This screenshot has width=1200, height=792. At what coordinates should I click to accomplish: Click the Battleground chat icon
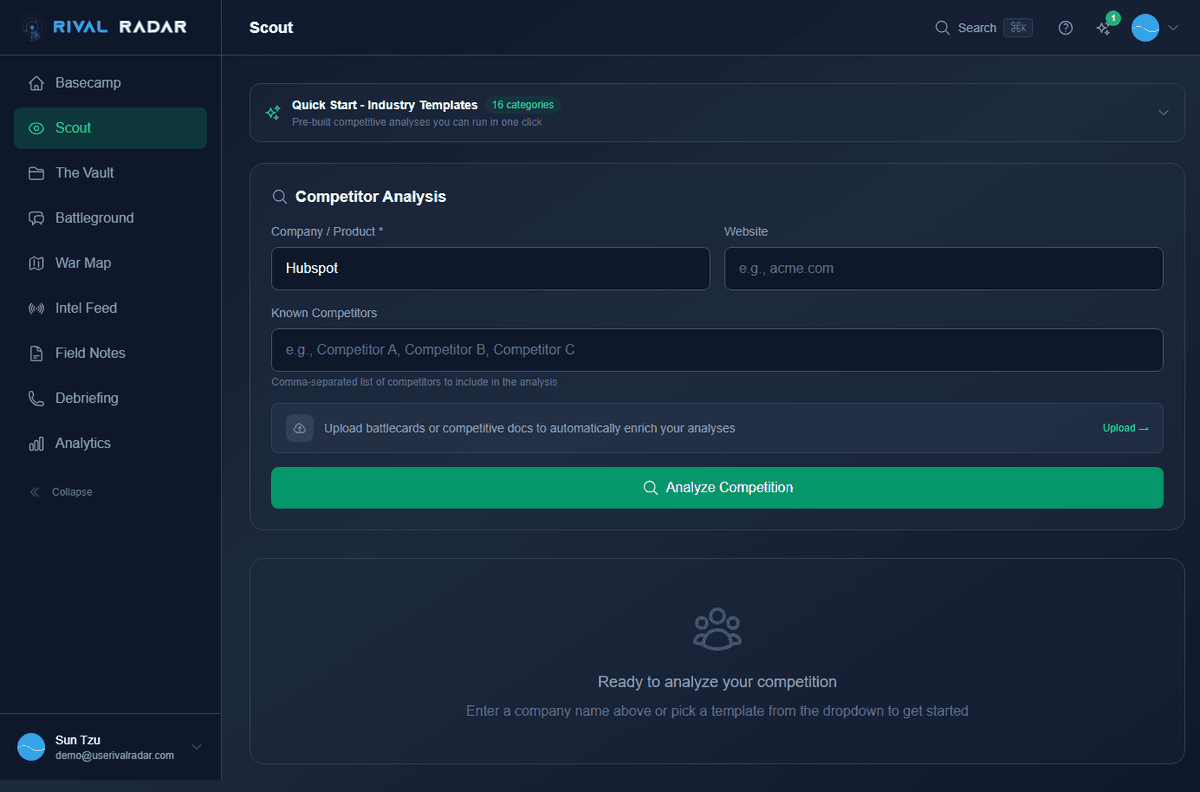click(x=37, y=217)
